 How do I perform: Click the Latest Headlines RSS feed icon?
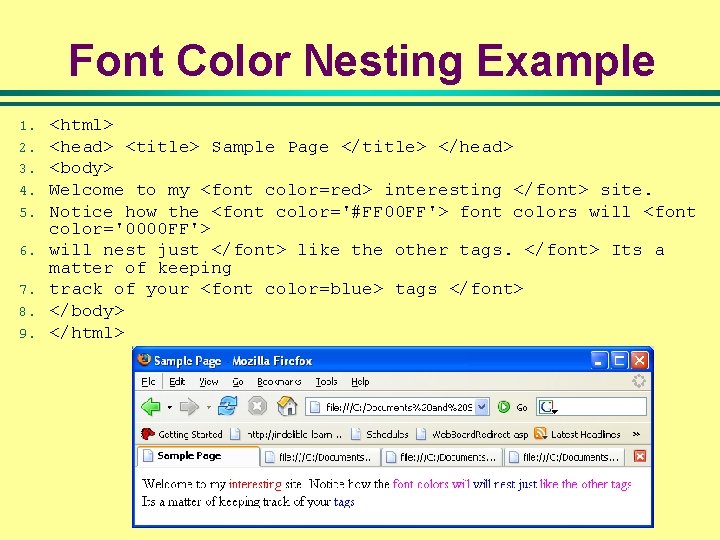point(540,433)
